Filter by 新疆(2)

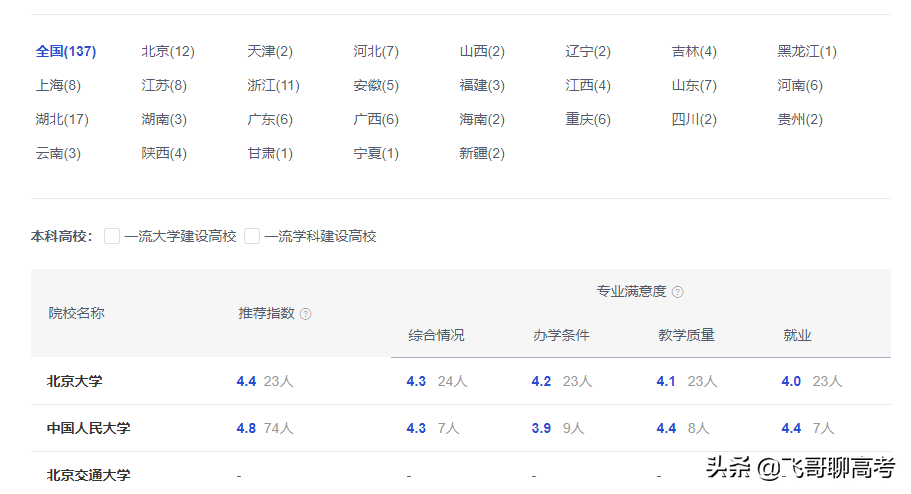(482, 153)
